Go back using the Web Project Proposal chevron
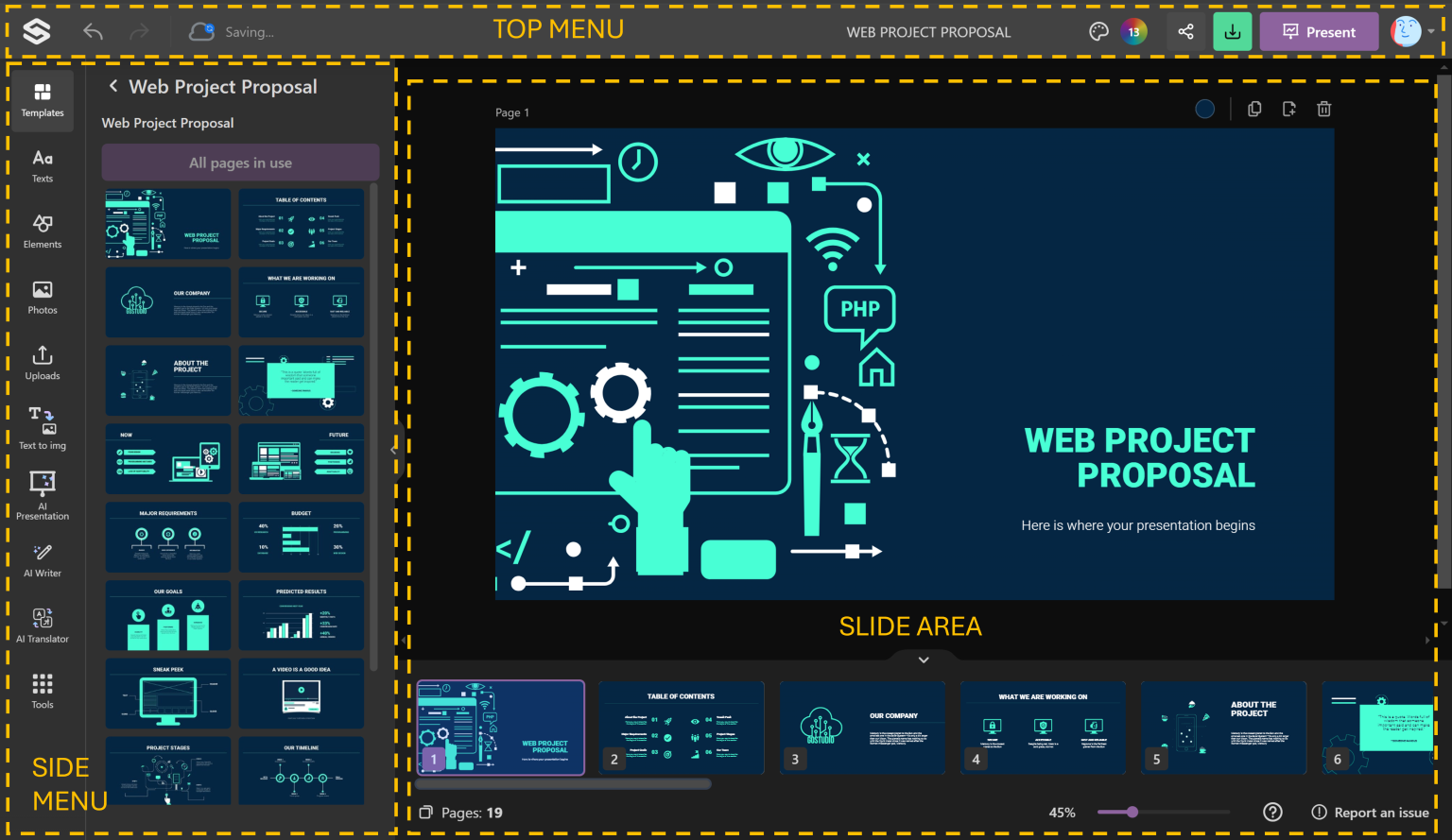This screenshot has height=840, width=1452. point(112,86)
